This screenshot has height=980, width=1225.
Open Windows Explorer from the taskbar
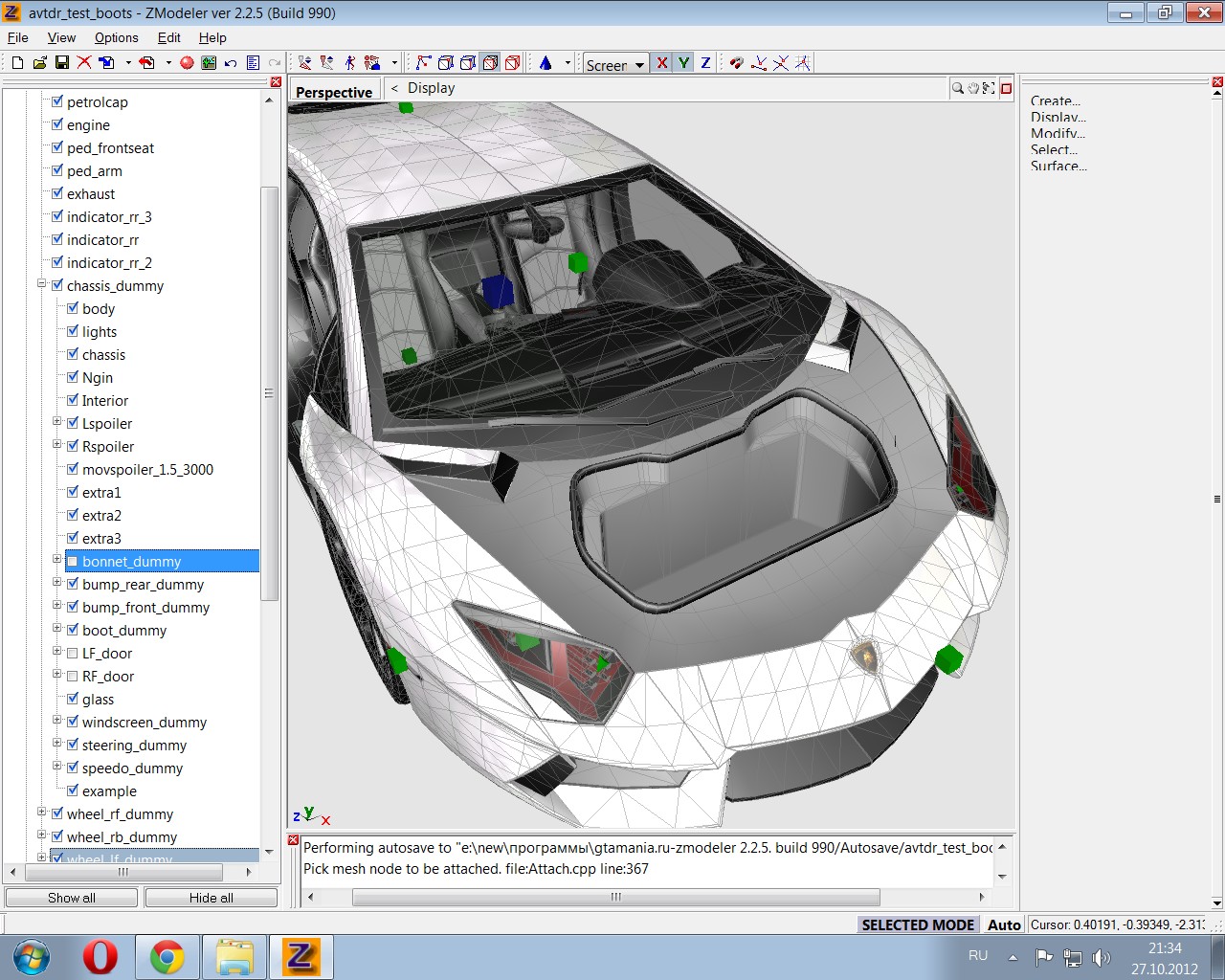pyautogui.click(x=234, y=956)
